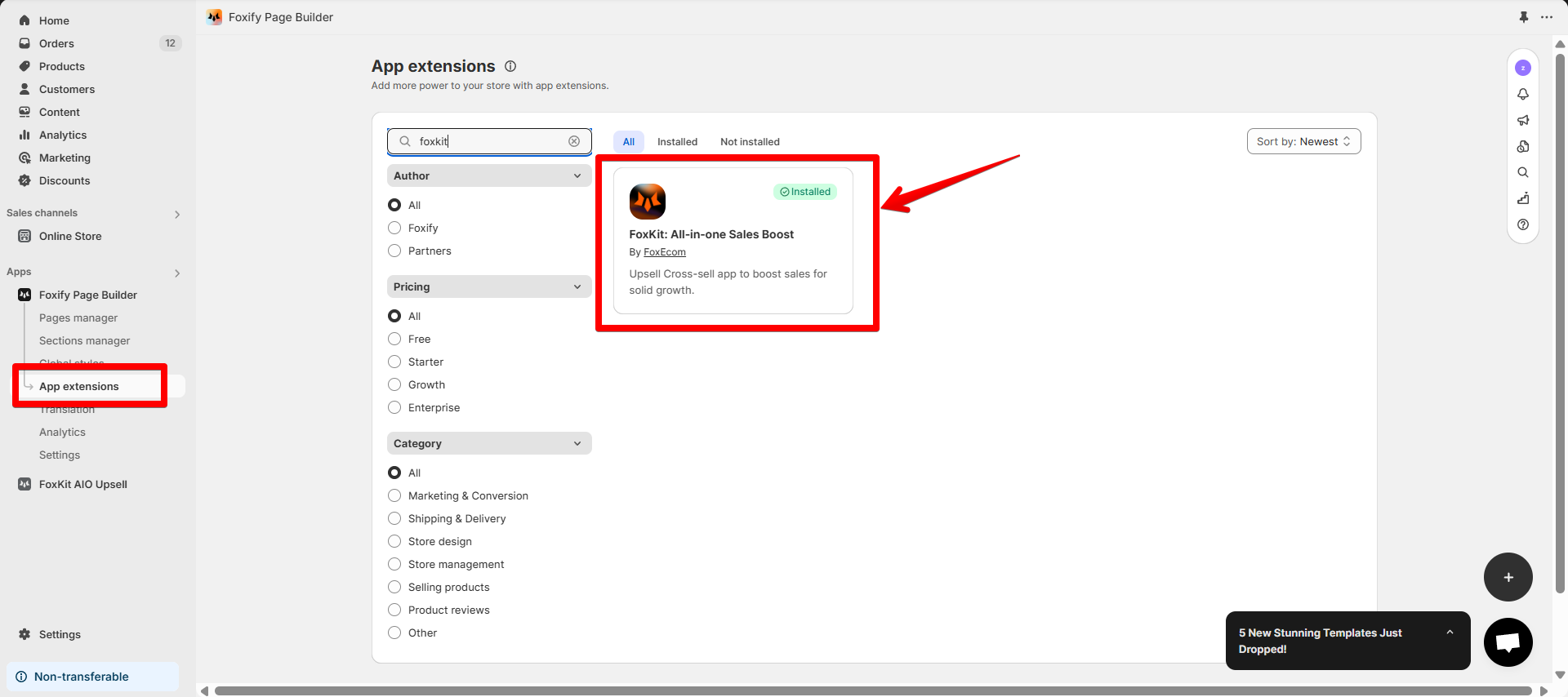Click the green Installed status badge
1568x697 pixels.
tap(805, 192)
